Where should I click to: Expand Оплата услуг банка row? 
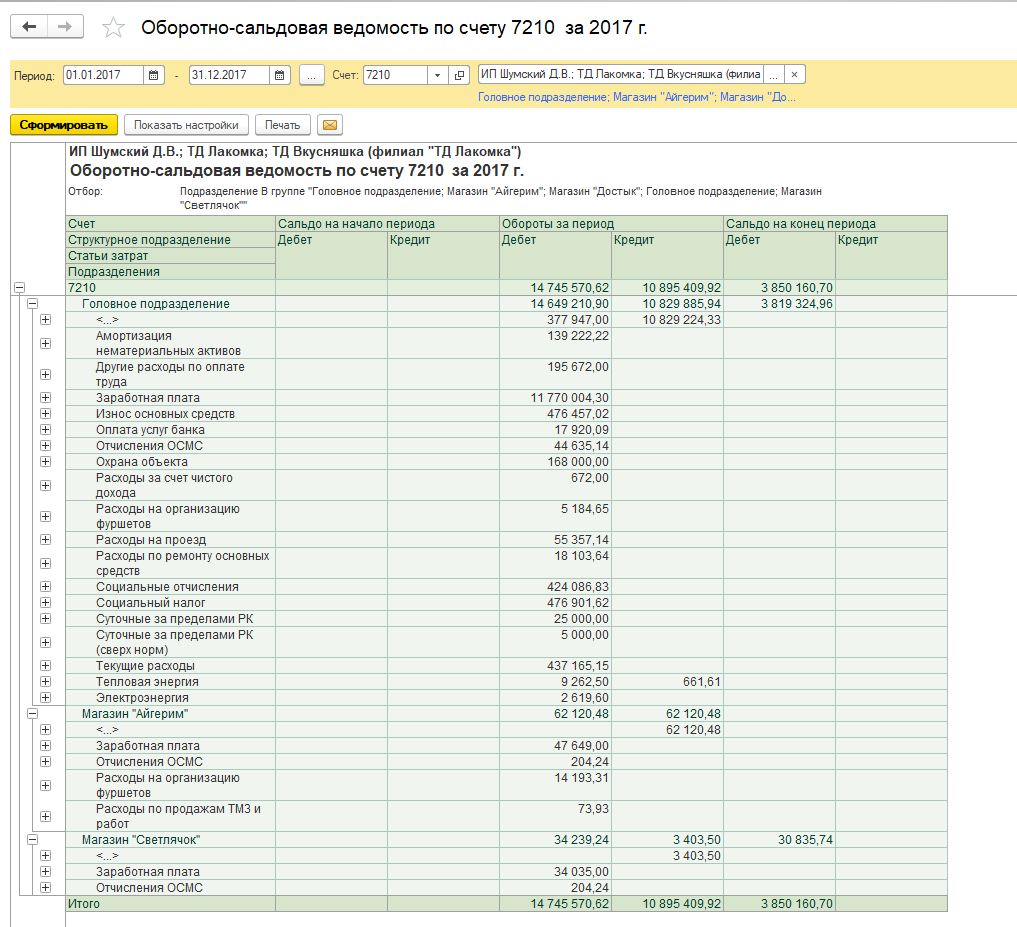pos(45,429)
